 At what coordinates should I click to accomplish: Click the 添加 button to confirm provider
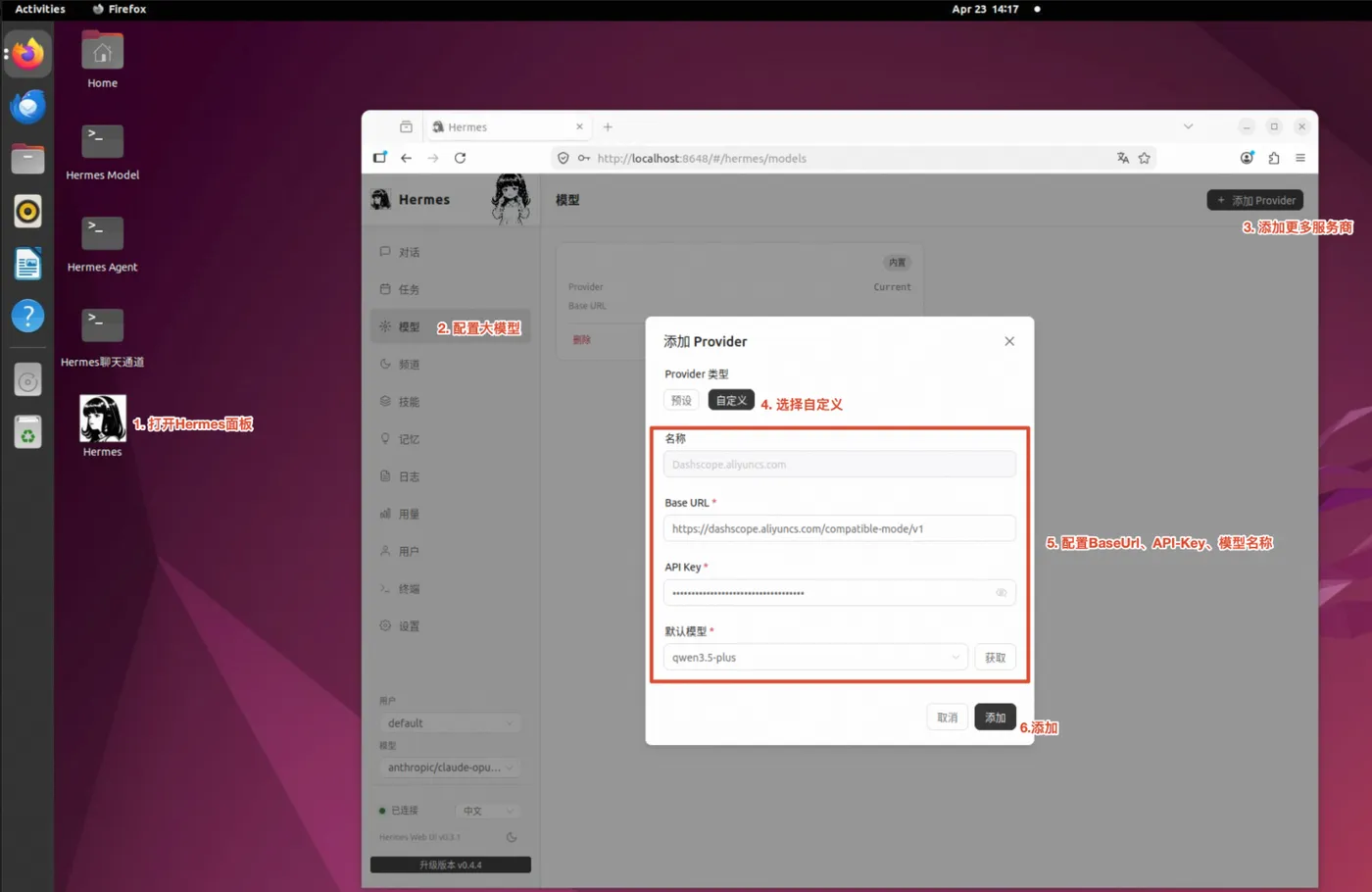(x=995, y=718)
